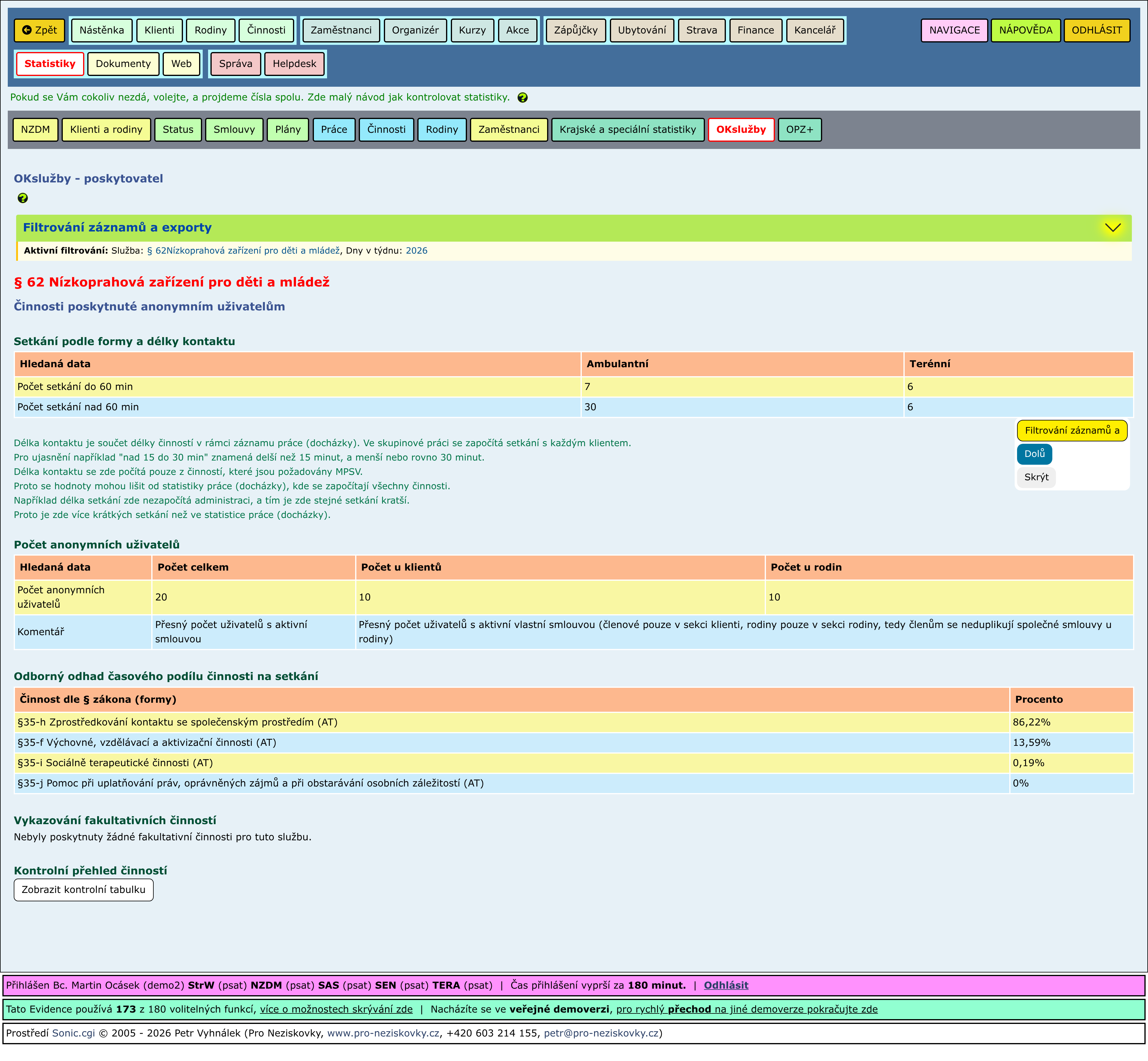Show the kontrolní tabulku

tap(83, 889)
